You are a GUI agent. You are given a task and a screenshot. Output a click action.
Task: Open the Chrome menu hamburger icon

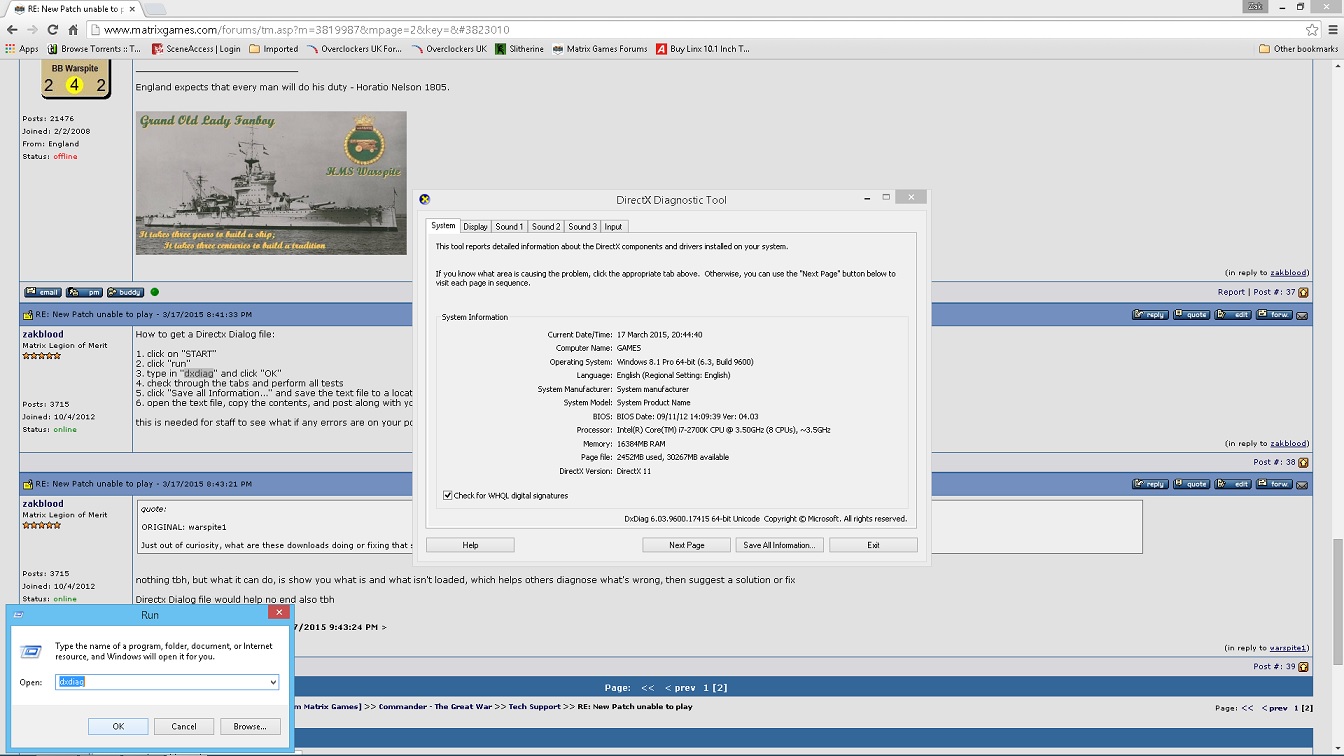[x=1333, y=30]
